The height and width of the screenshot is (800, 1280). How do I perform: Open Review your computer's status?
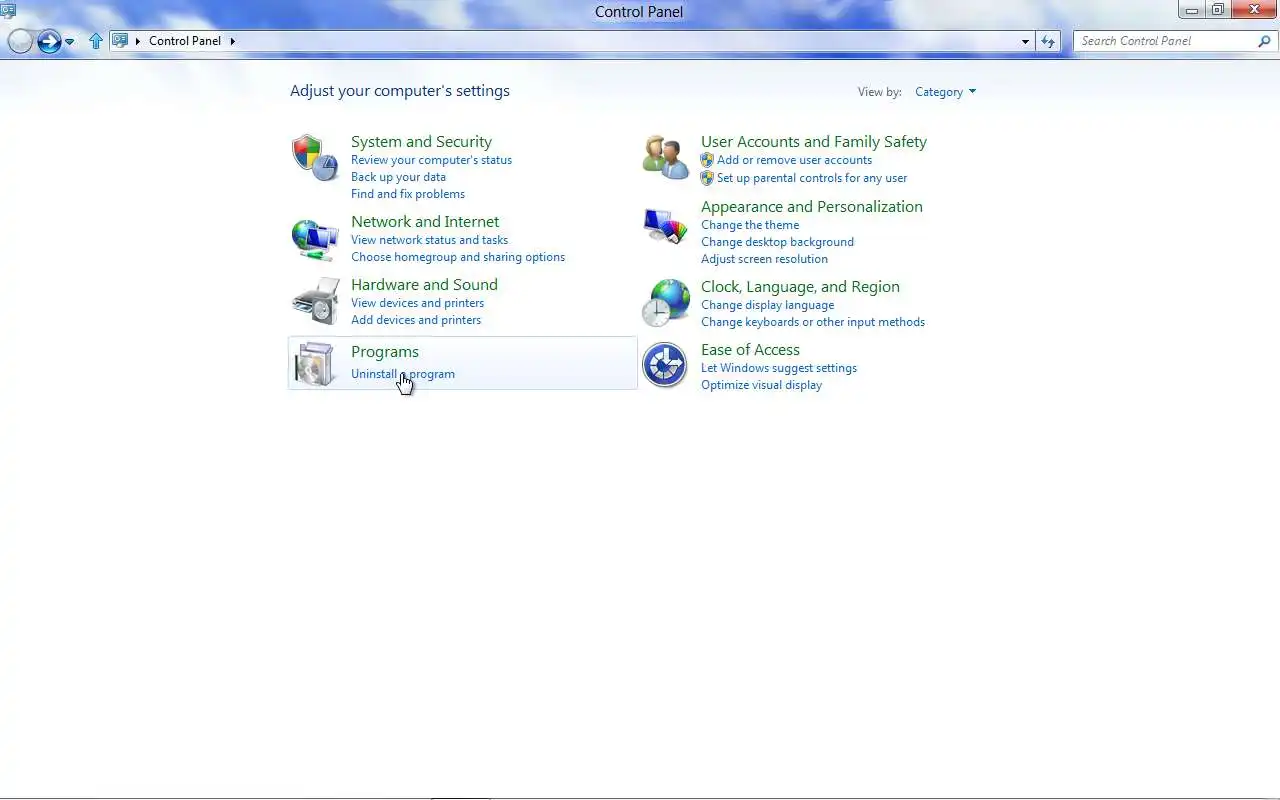[431, 160]
